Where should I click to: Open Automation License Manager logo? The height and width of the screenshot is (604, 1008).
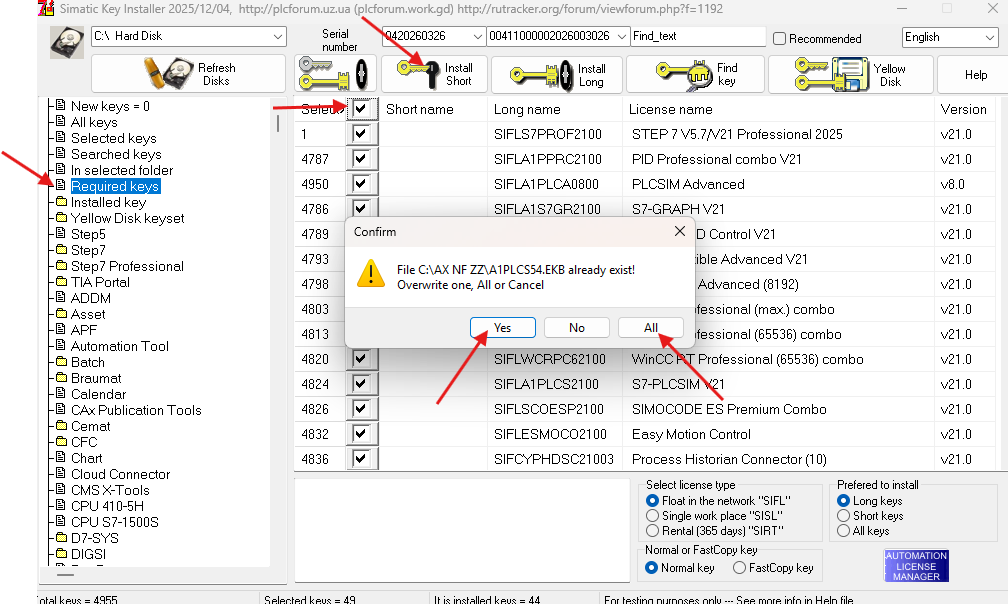click(916, 566)
